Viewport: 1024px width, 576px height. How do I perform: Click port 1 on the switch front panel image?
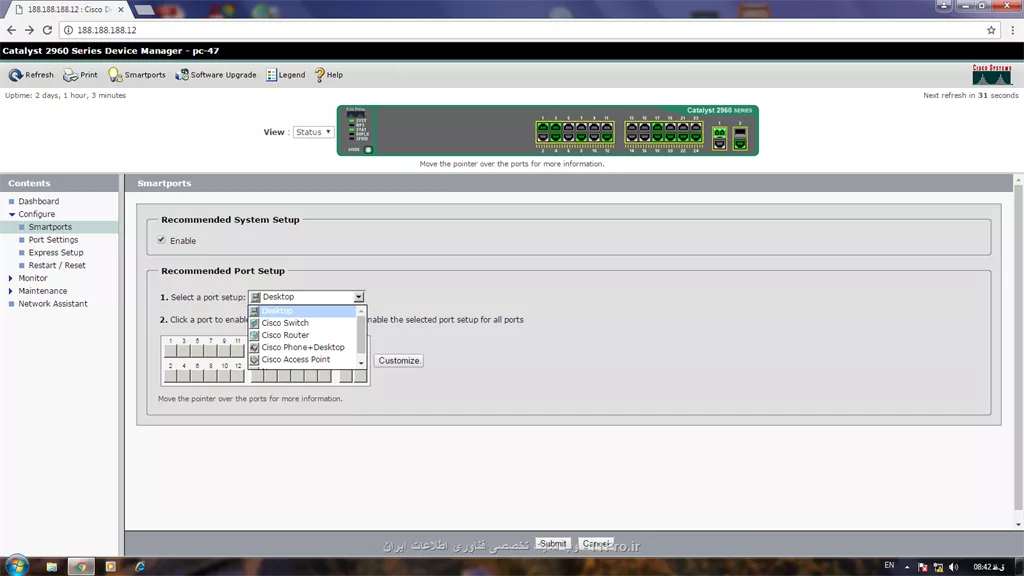[543, 127]
